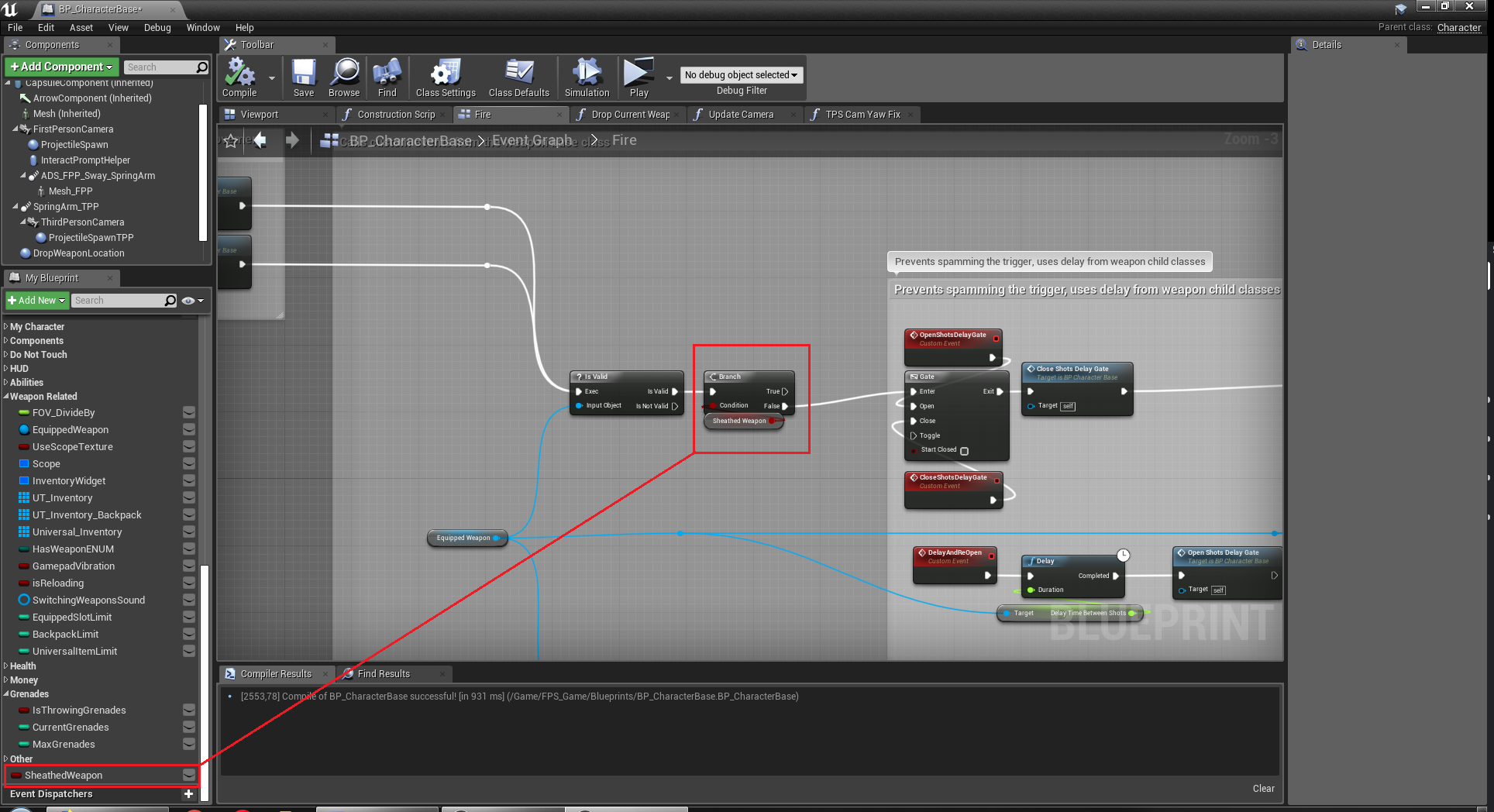Toggle visibility icon next to SheathedWeapon variable
This screenshot has height=812, width=1494.
pos(188,775)
